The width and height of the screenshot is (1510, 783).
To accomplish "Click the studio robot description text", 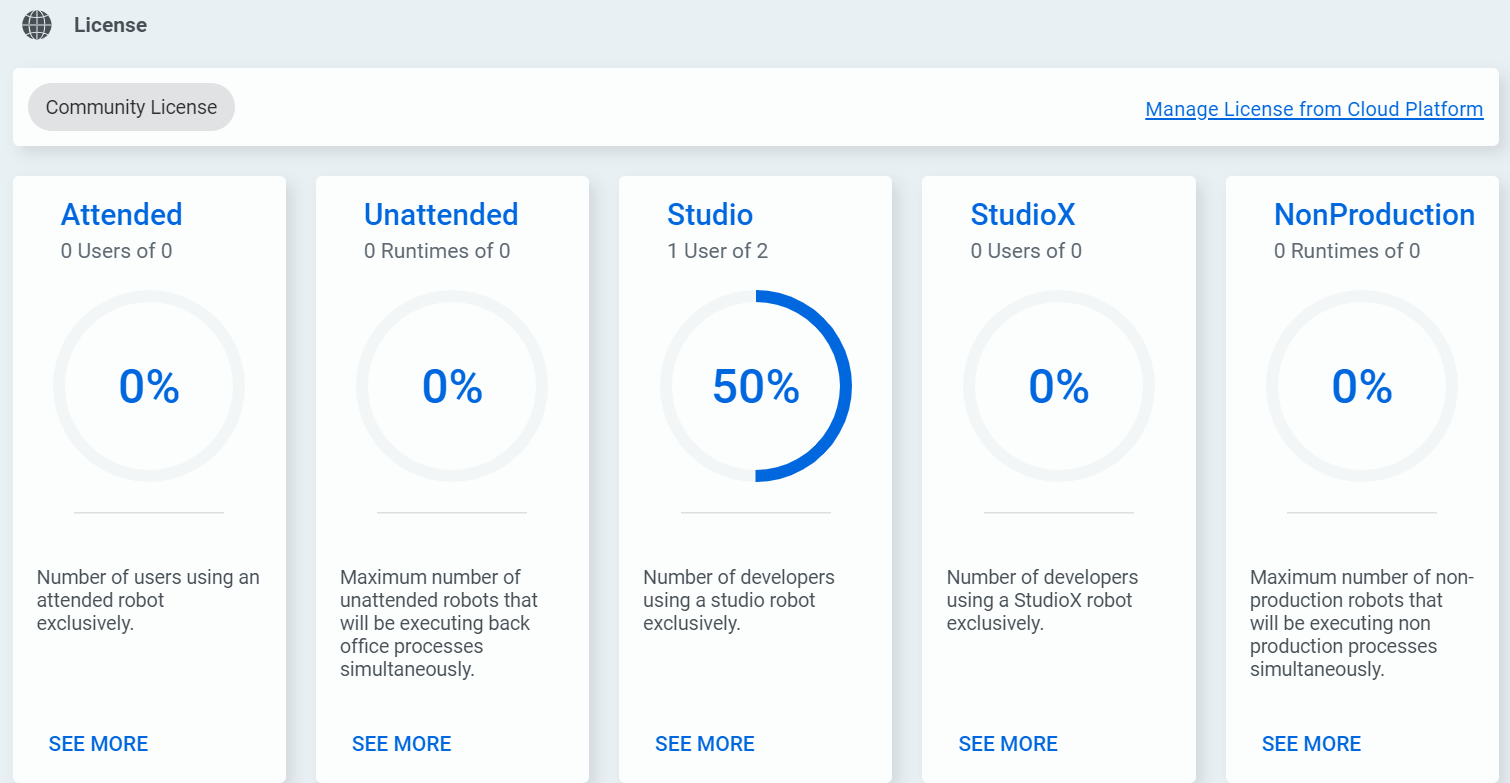I will tap(739, 600).
